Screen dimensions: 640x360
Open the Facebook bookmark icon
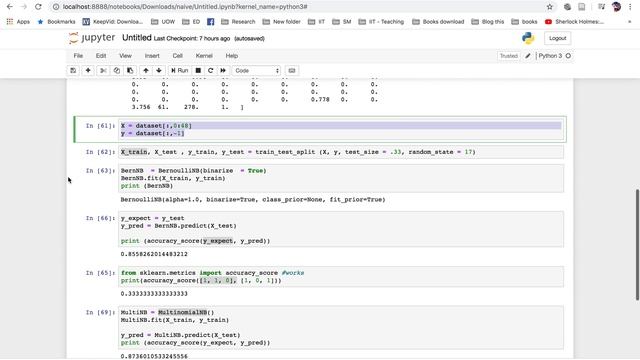tap(211, 22)
